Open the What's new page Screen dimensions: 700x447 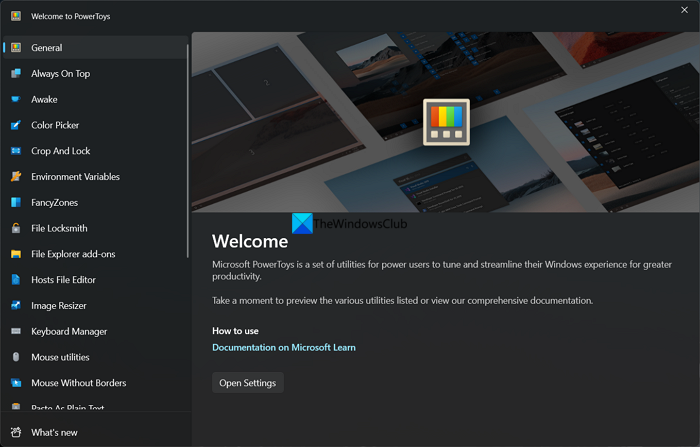tap(95, 432)
